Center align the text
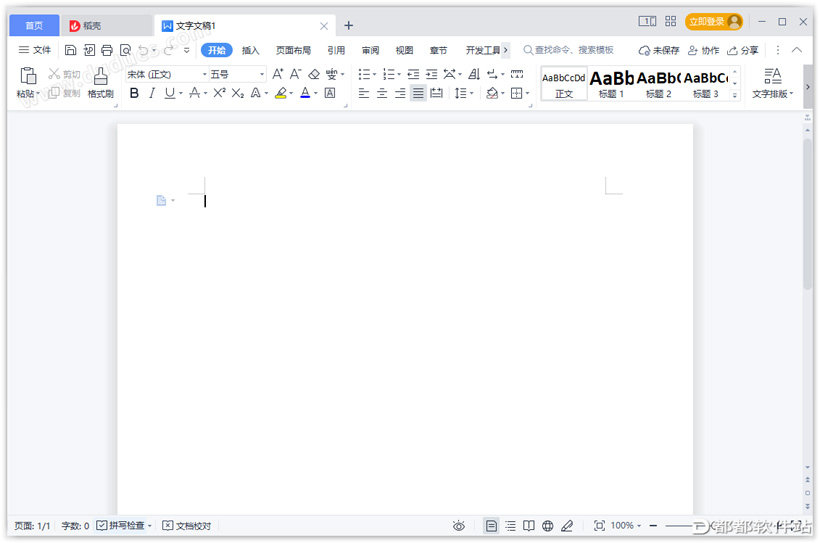Screen dimensions: 820x543 (382, 94)
